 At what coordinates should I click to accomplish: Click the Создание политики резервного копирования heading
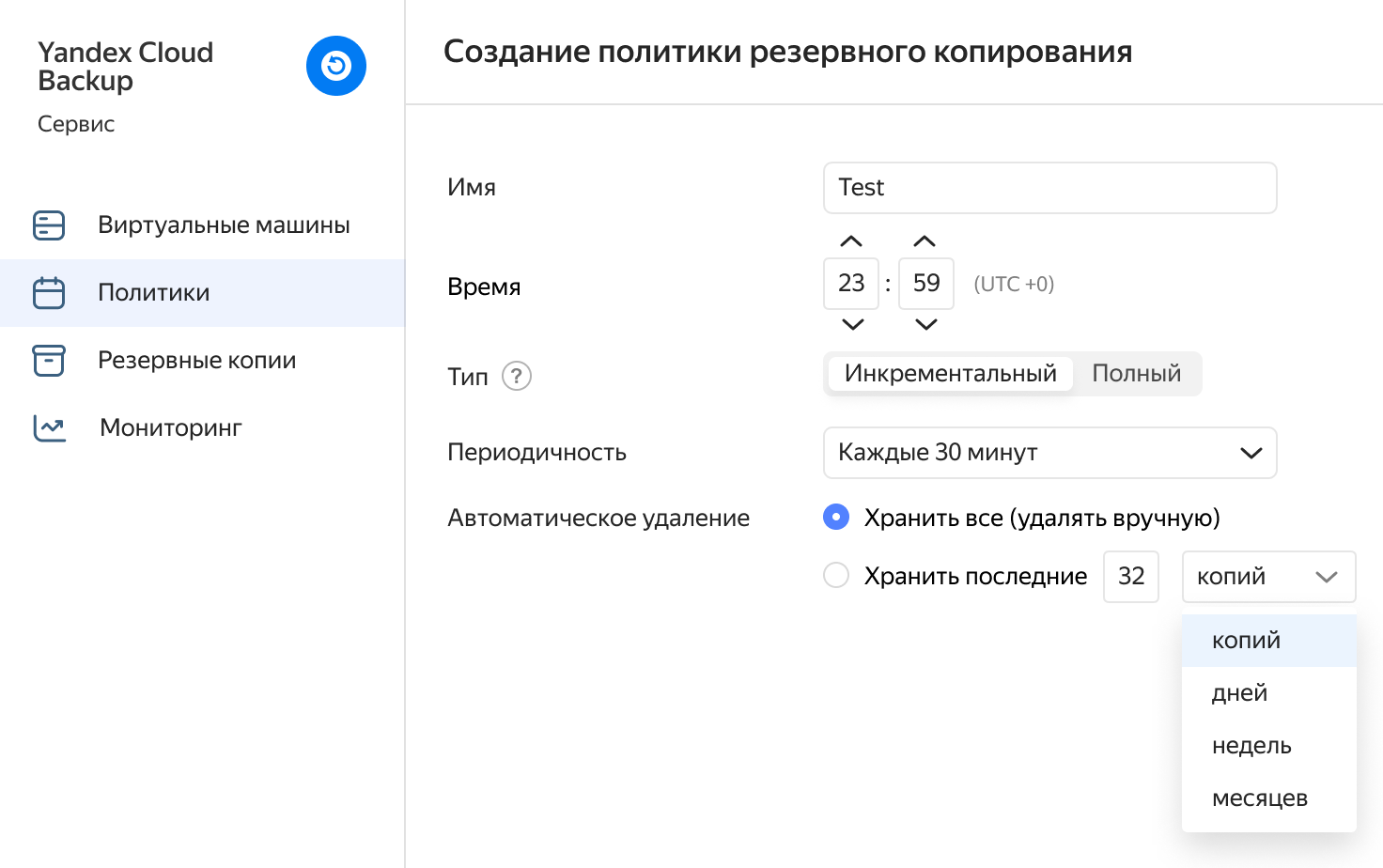pos(787,52)
